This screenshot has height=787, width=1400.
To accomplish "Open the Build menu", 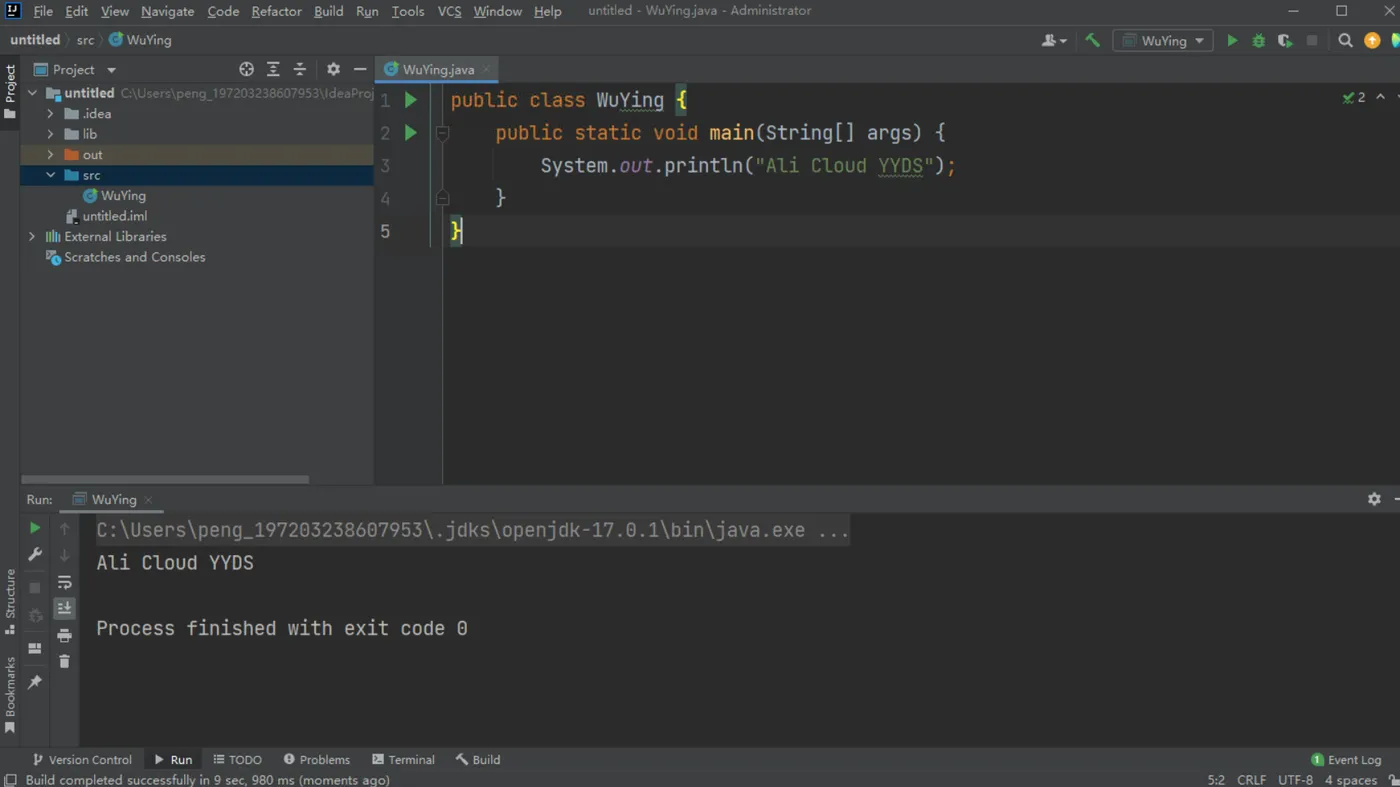I will (328, 11).
